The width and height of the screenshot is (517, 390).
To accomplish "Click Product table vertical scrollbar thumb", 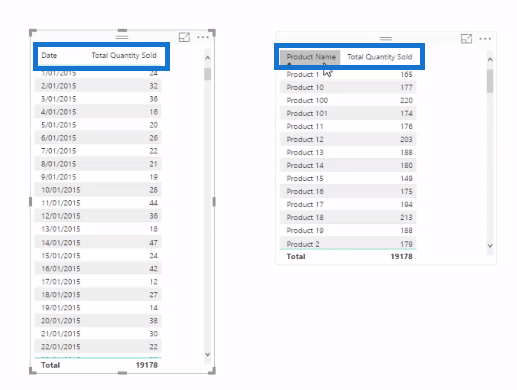I will click(x=490, y=81).
